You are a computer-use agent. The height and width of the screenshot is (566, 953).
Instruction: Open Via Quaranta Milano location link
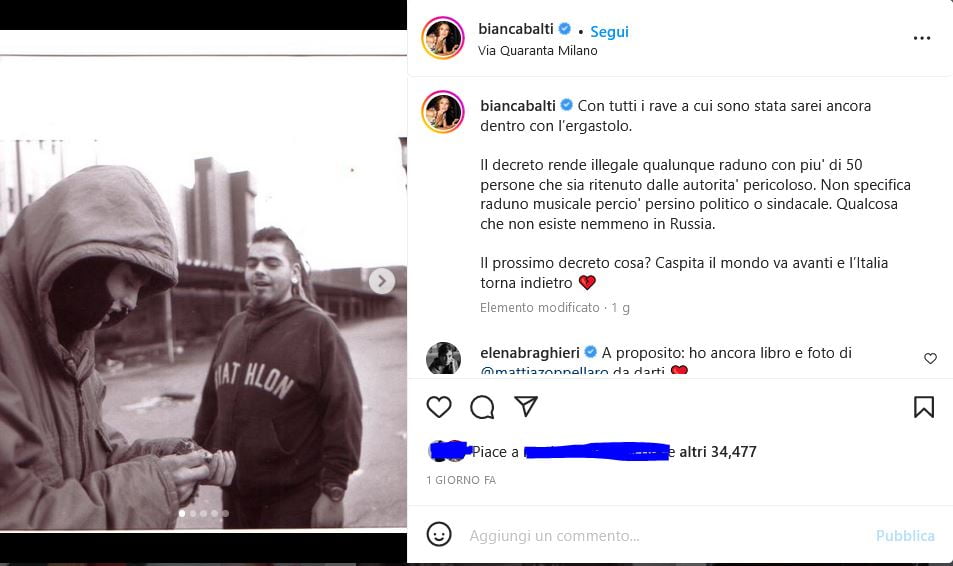[x=537, y=50]
